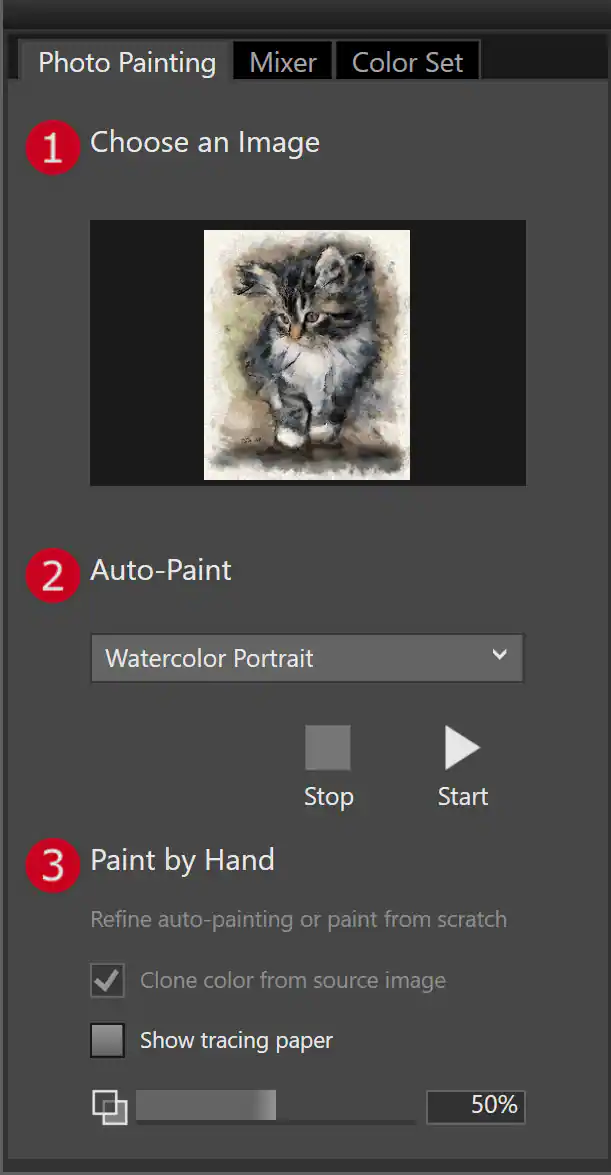Select the Photo Painting tab
Image resolution: width=611 pixels, height=1175 pixels.
pyautogui.click(x=126, y=62)
